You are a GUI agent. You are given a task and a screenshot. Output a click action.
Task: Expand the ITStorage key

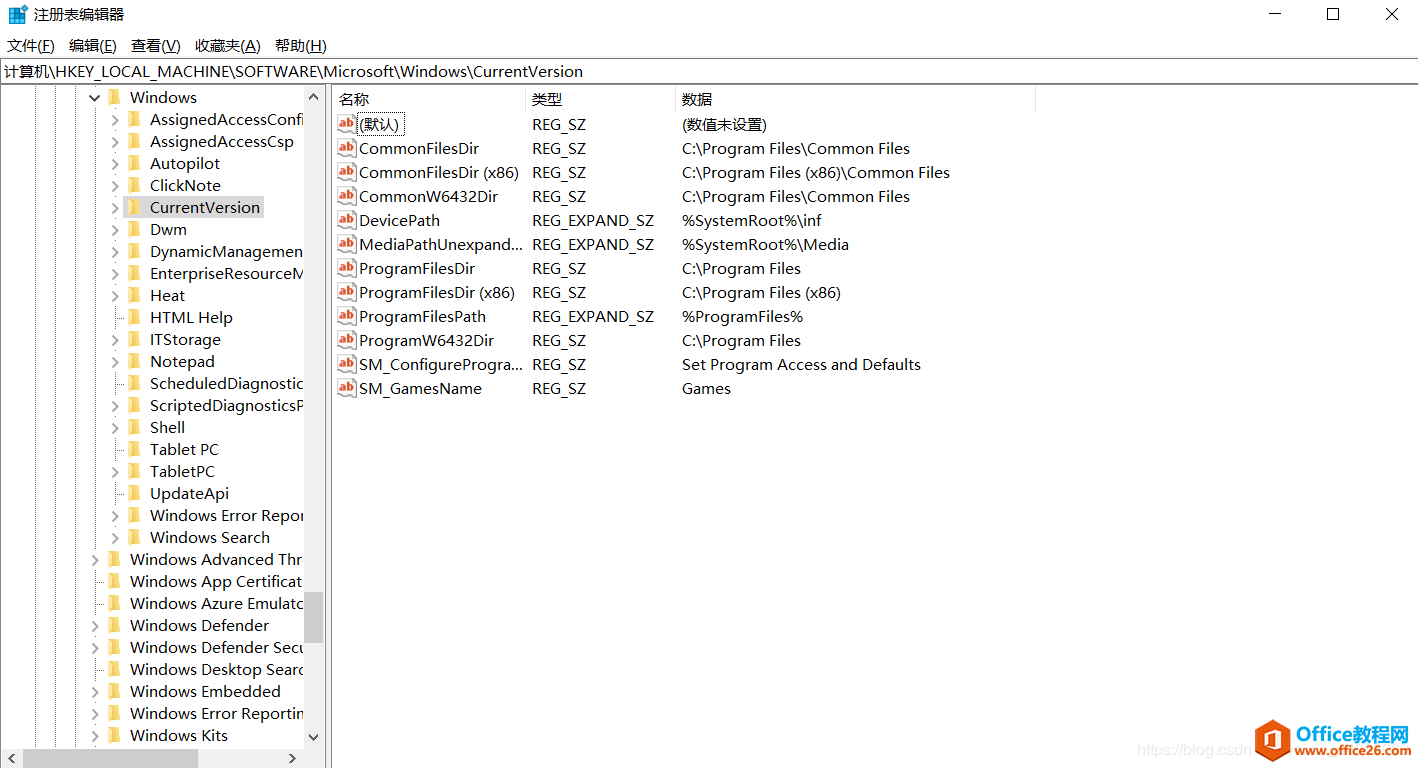click(x=115, y=340)
